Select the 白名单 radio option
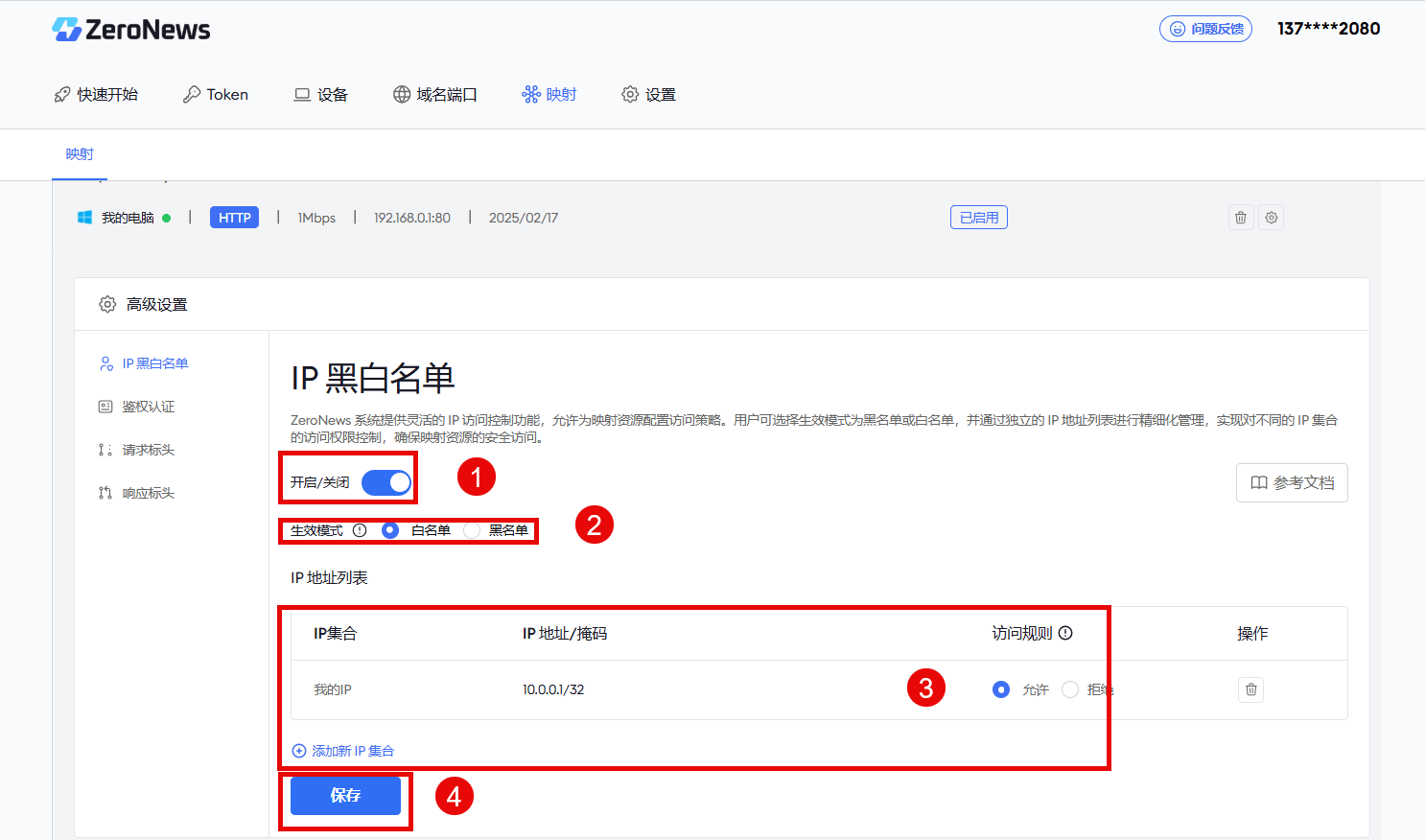Viewport: 1425px width, 840px height. pos(390,530)
